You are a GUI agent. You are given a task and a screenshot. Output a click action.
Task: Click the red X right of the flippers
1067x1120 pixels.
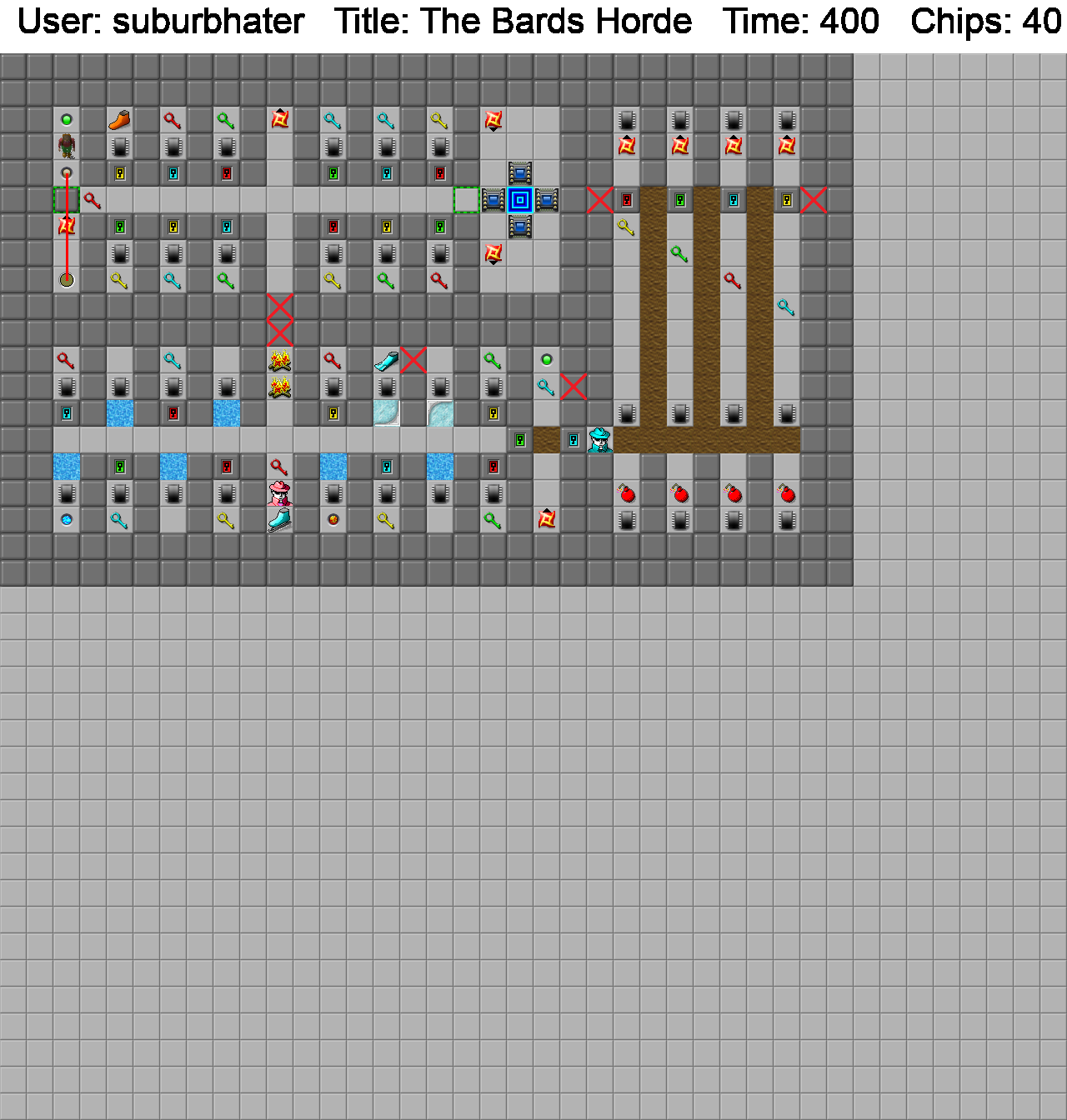pyautogui.click(x=413, y=360)
